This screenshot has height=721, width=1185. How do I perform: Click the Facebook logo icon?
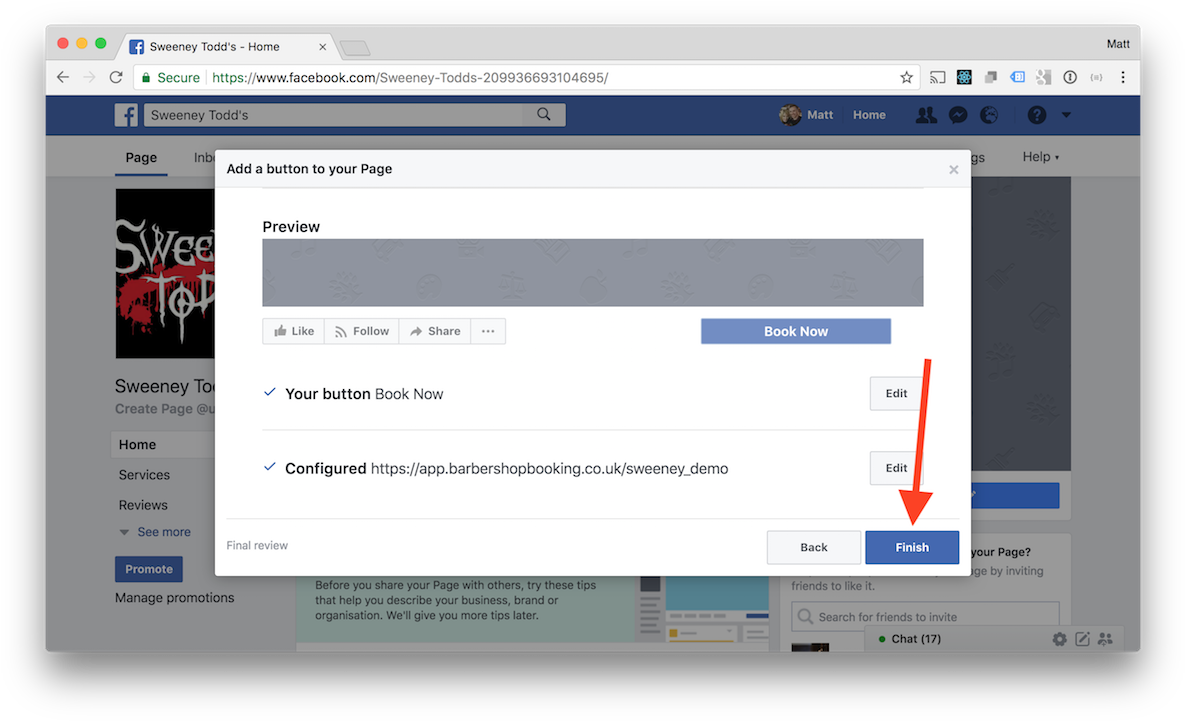click(126, 115)
